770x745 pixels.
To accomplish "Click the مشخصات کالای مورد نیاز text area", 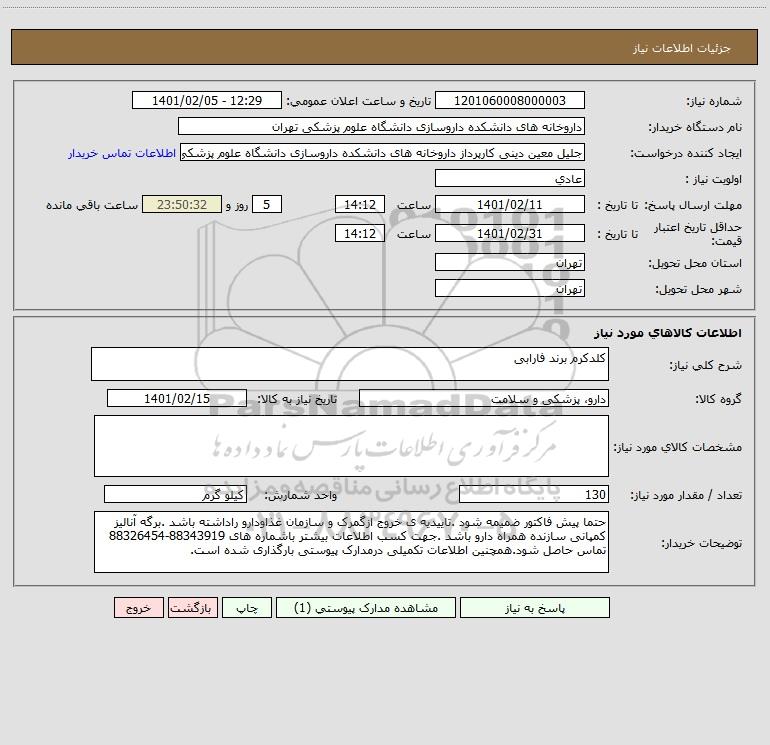I will pos(351,446).
